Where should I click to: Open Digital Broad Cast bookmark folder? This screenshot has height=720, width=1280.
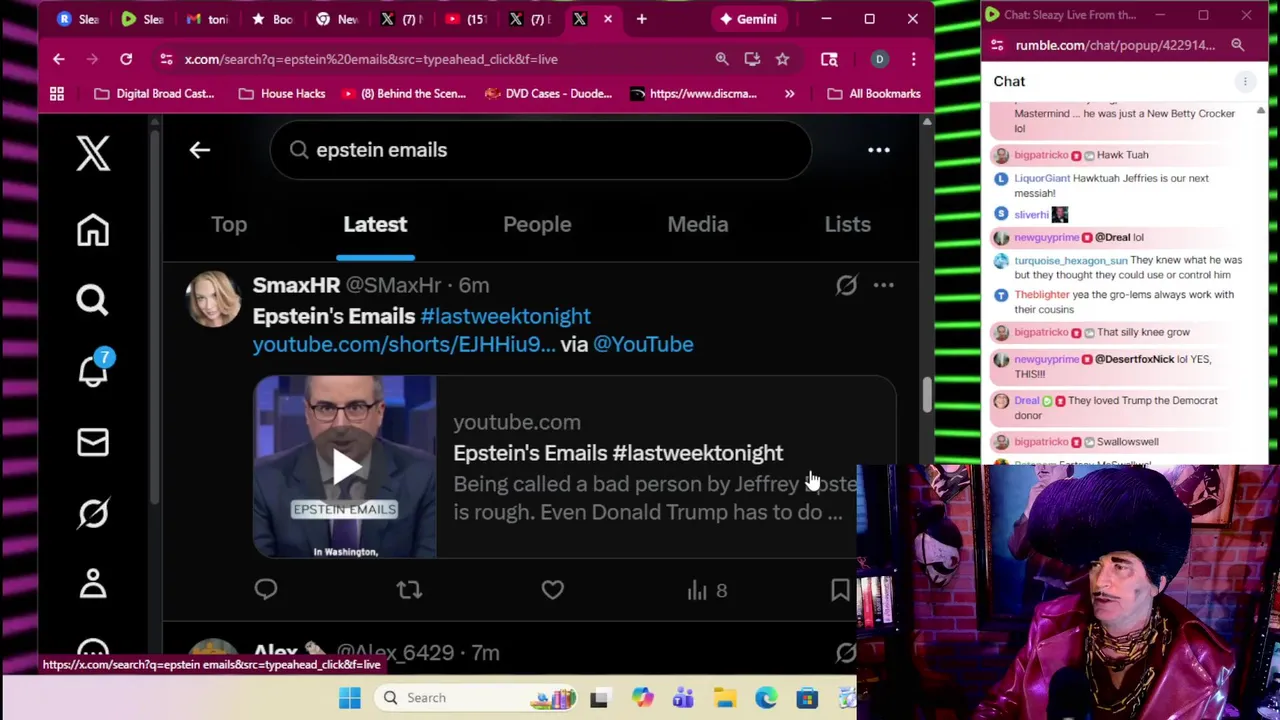pyautogui.click(x=154, y=94)
